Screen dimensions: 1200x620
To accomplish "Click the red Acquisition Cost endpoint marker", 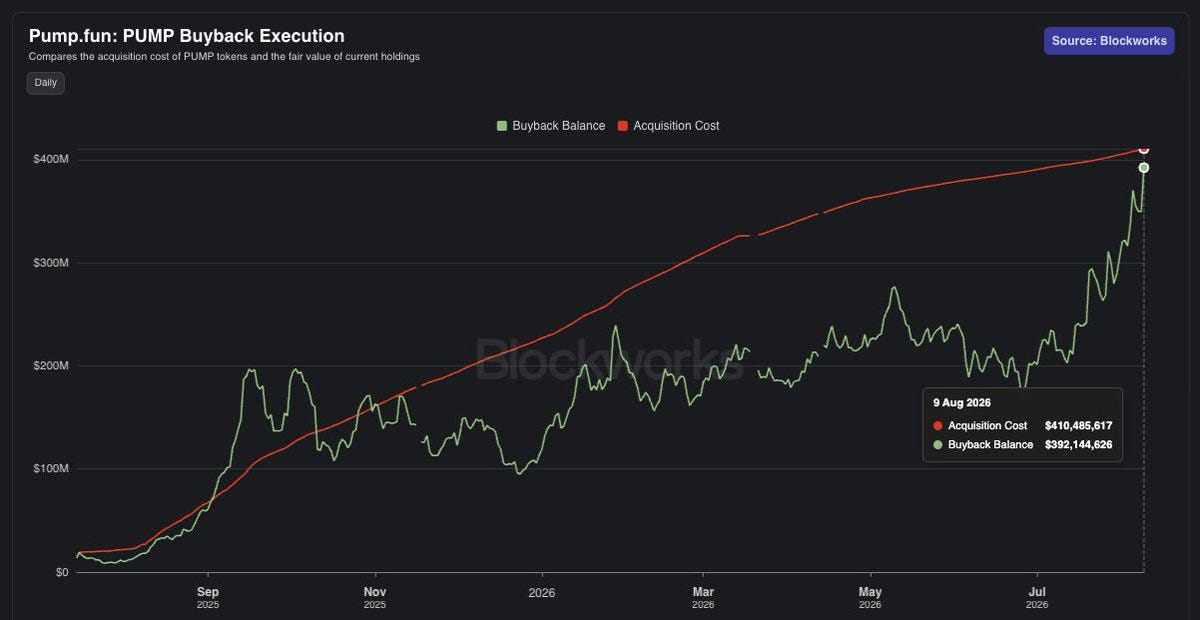I will click(x=1144, y=149).
